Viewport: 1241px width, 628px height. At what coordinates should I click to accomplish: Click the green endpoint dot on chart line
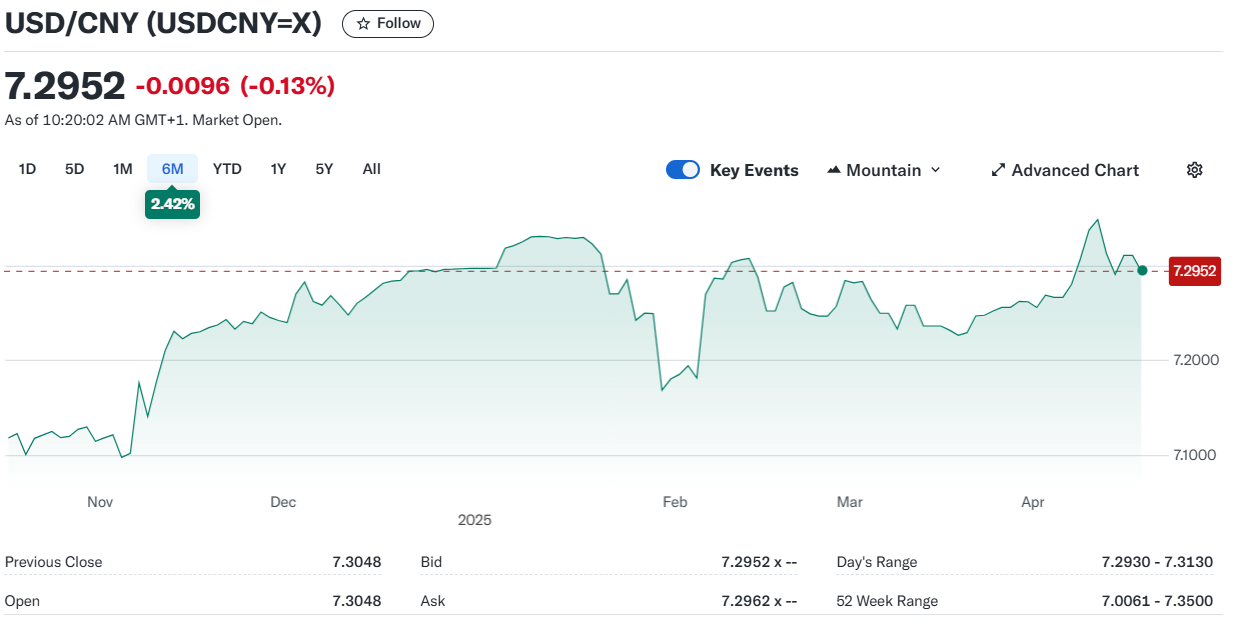coord(1142,270)
